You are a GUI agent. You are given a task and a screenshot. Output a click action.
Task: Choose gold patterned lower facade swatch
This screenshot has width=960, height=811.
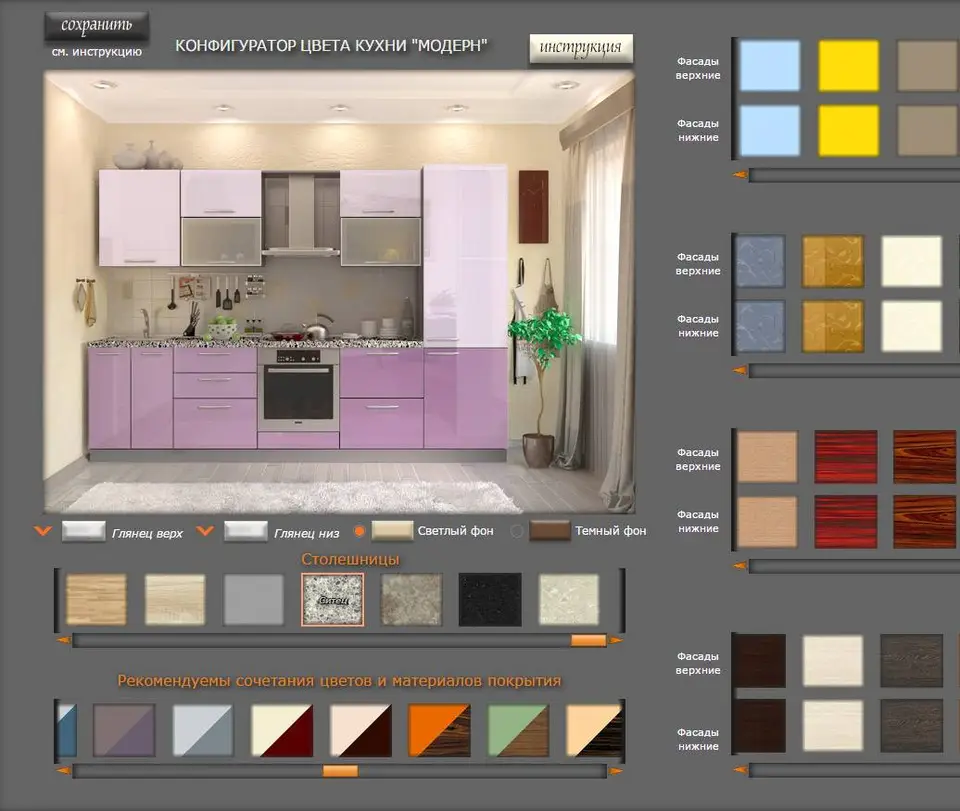click(833, 326)
